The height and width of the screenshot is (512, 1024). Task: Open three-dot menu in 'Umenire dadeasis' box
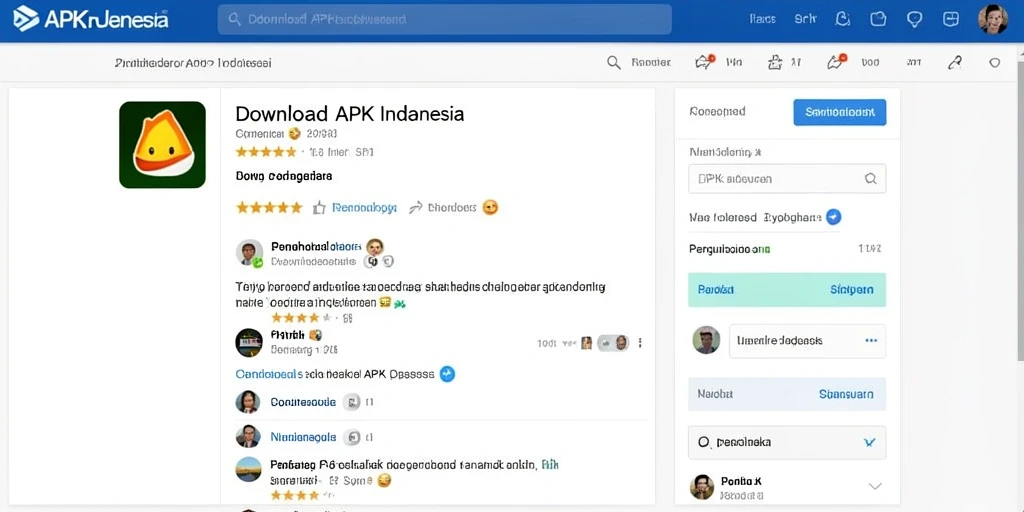[x=871, y=341]
